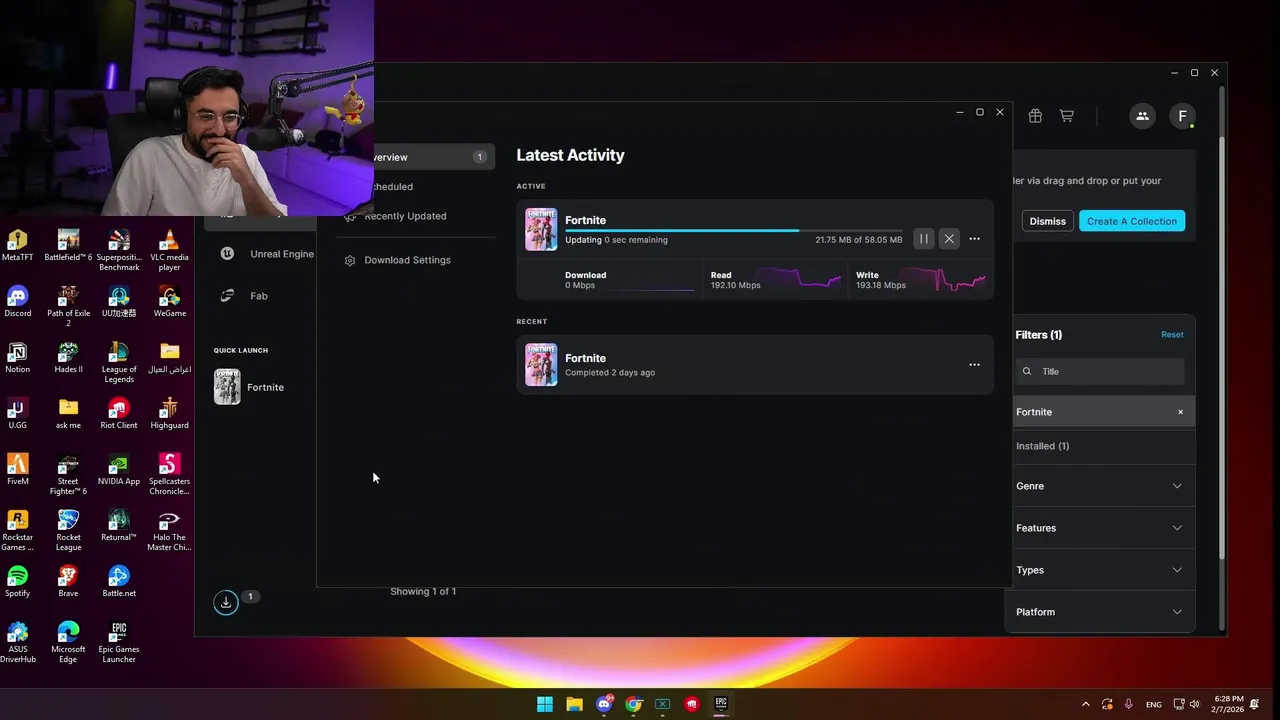Viewport: 1280px width, 720px height.
Task: Open Chrome from the taskbar
Action: [633, 704]
